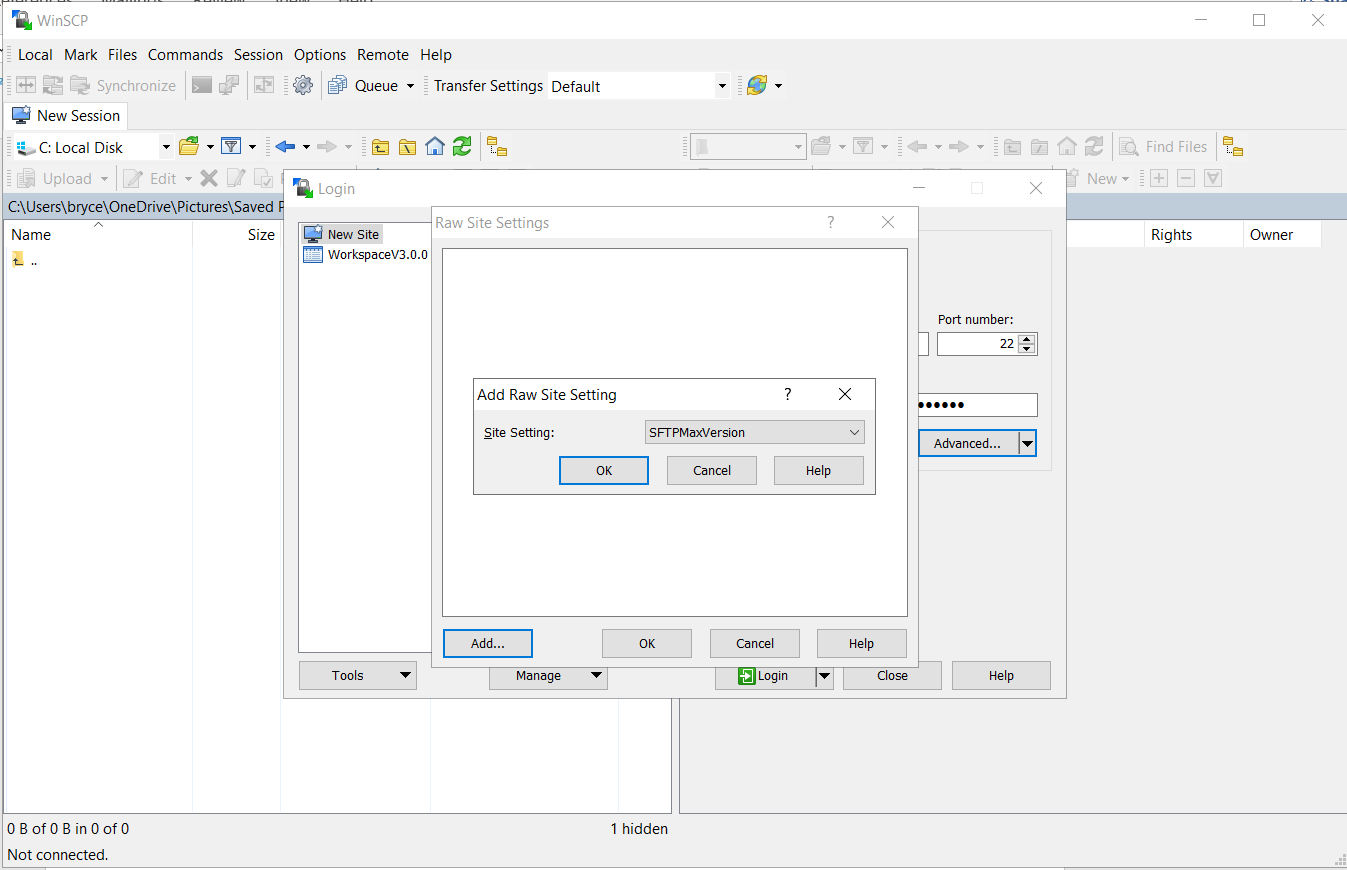
Task: Click the local Root Directory icon
Action: (408, 147)
